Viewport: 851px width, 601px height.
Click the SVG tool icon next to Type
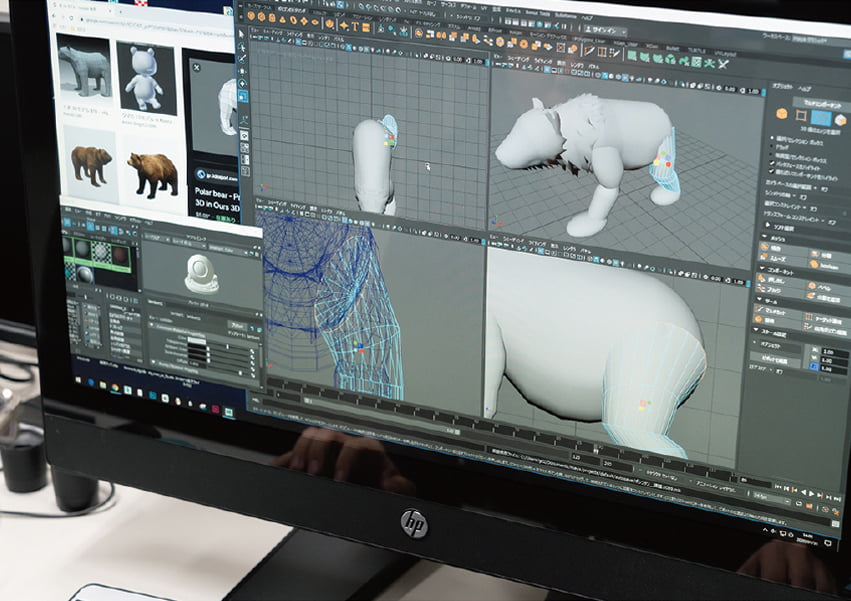click(366, 27)
